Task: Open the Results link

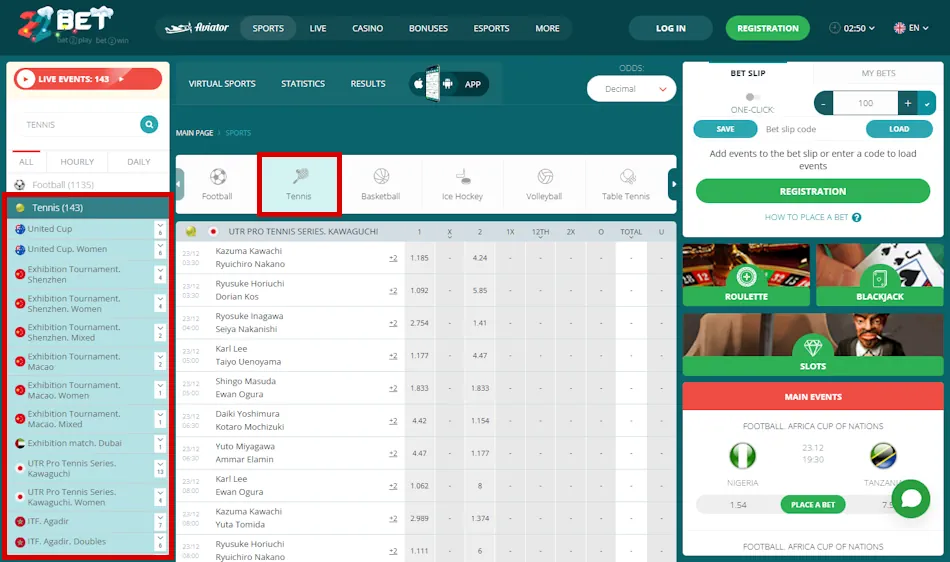Action: point(368,84)
